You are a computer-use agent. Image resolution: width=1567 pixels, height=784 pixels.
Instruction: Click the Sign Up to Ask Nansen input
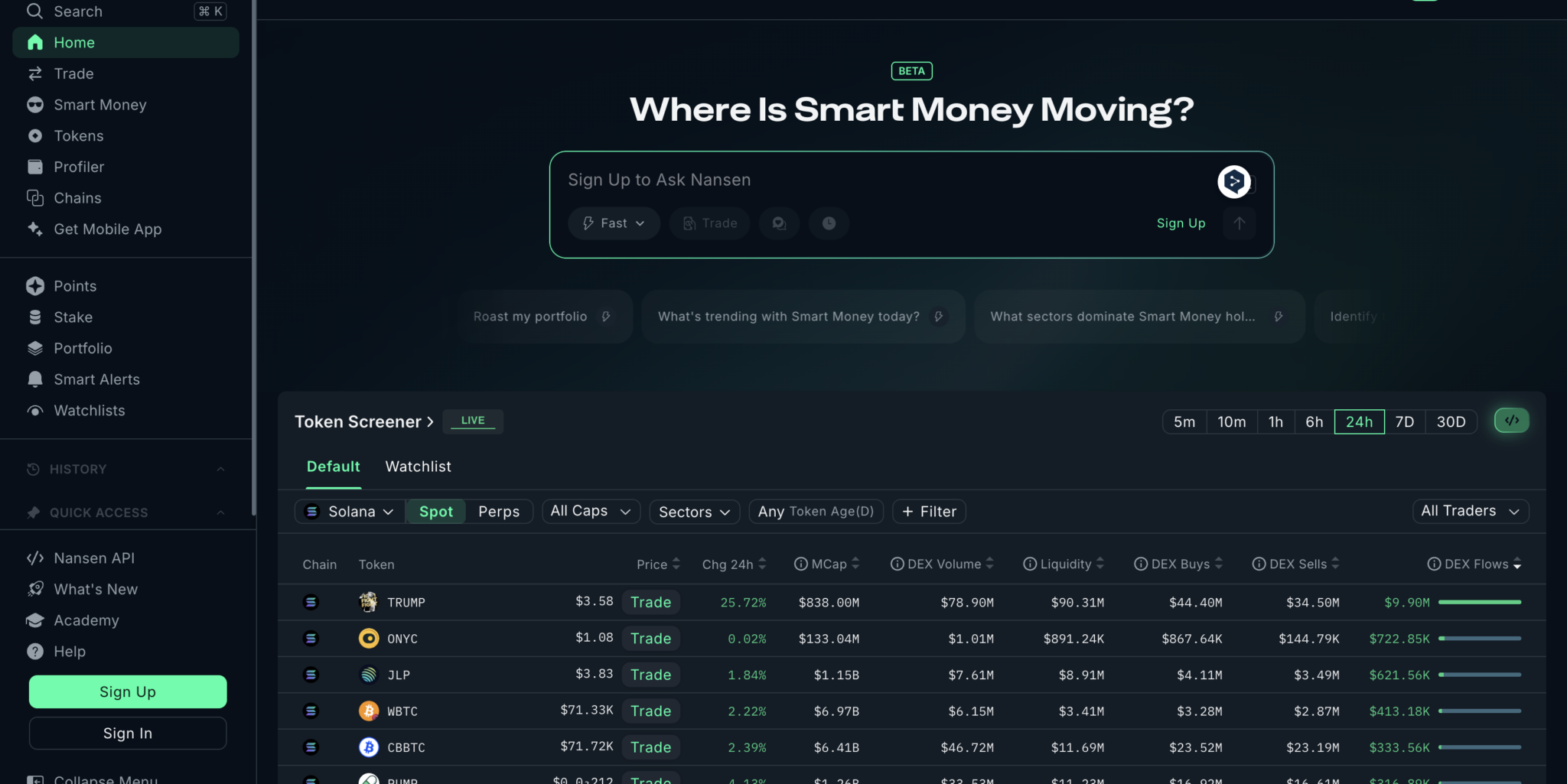(x=888, y=180)
